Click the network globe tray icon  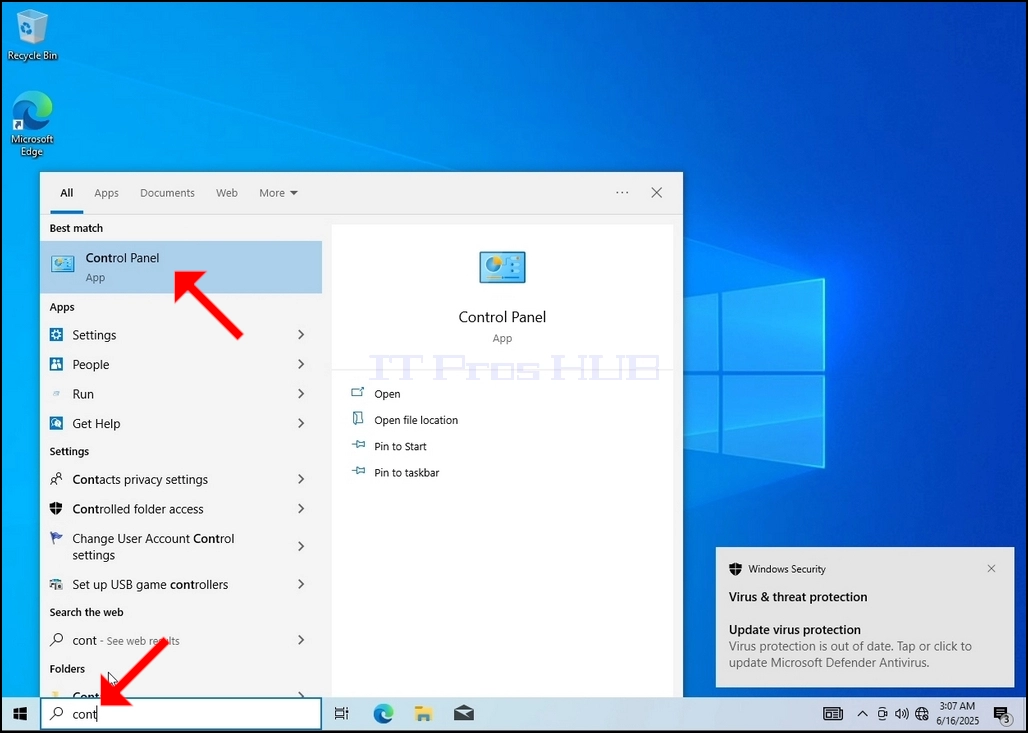(x=922, y=714)
